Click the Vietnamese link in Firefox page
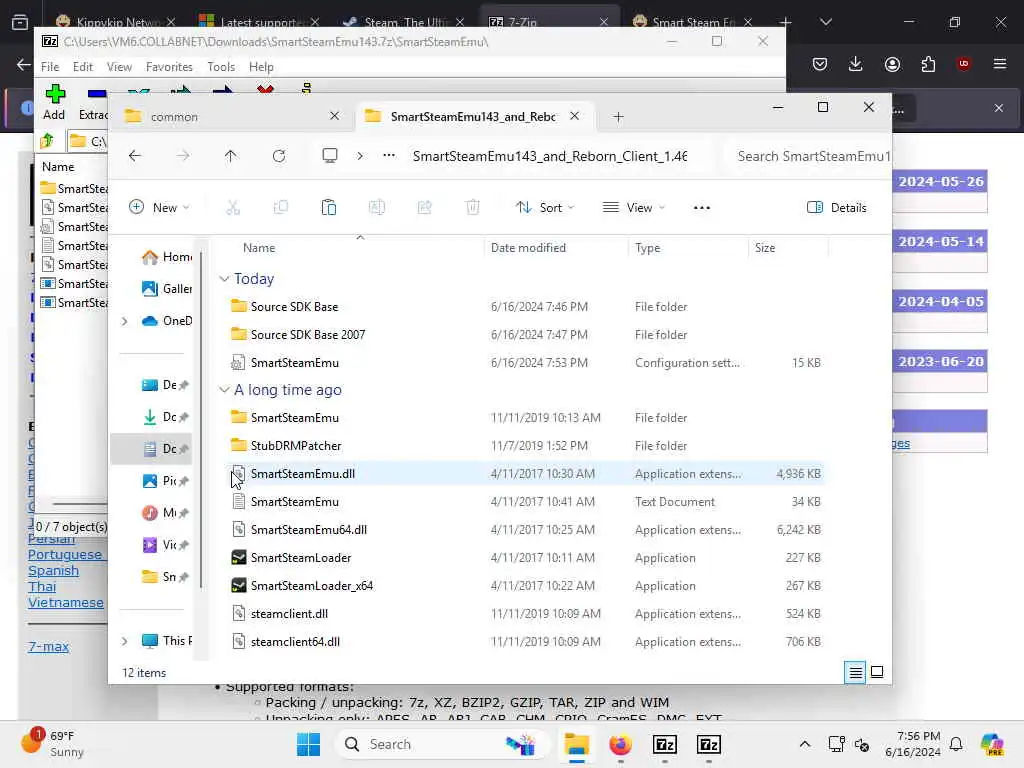Image resolution: width=1024 pixels, height=768 pixels. (65, 603)
